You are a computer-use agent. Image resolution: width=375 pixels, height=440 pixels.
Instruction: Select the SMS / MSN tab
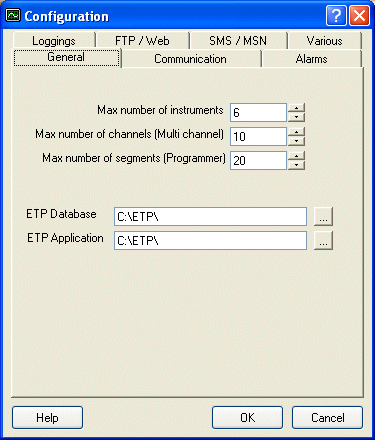tap(238, 41)
